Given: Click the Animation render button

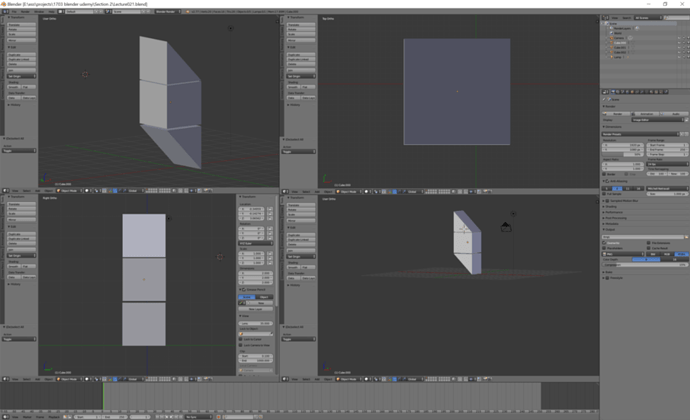Looking at the screenshot, I should click(646, 114).
